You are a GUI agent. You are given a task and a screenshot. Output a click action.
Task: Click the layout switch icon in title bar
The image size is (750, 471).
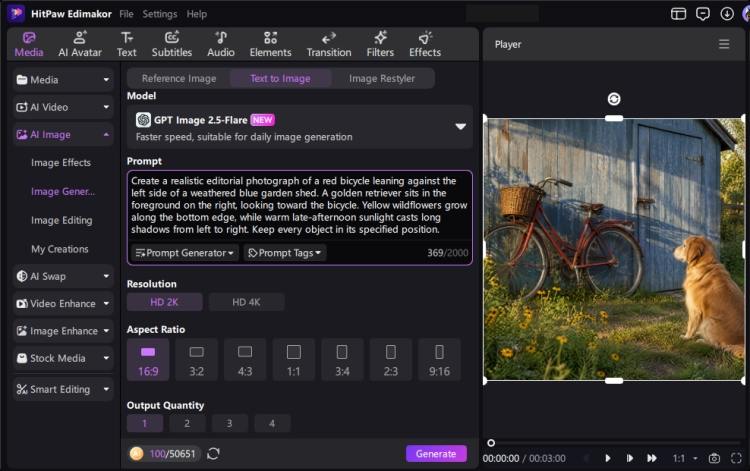click(x=678, y=14)
